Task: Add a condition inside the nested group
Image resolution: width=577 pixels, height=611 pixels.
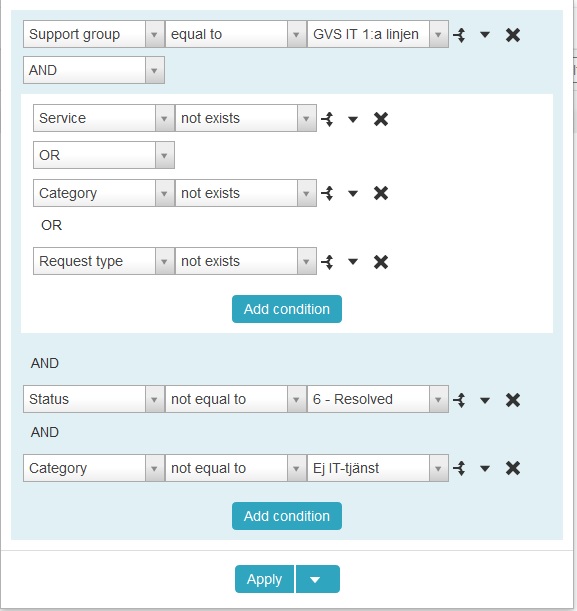Action: click(287, 309)
